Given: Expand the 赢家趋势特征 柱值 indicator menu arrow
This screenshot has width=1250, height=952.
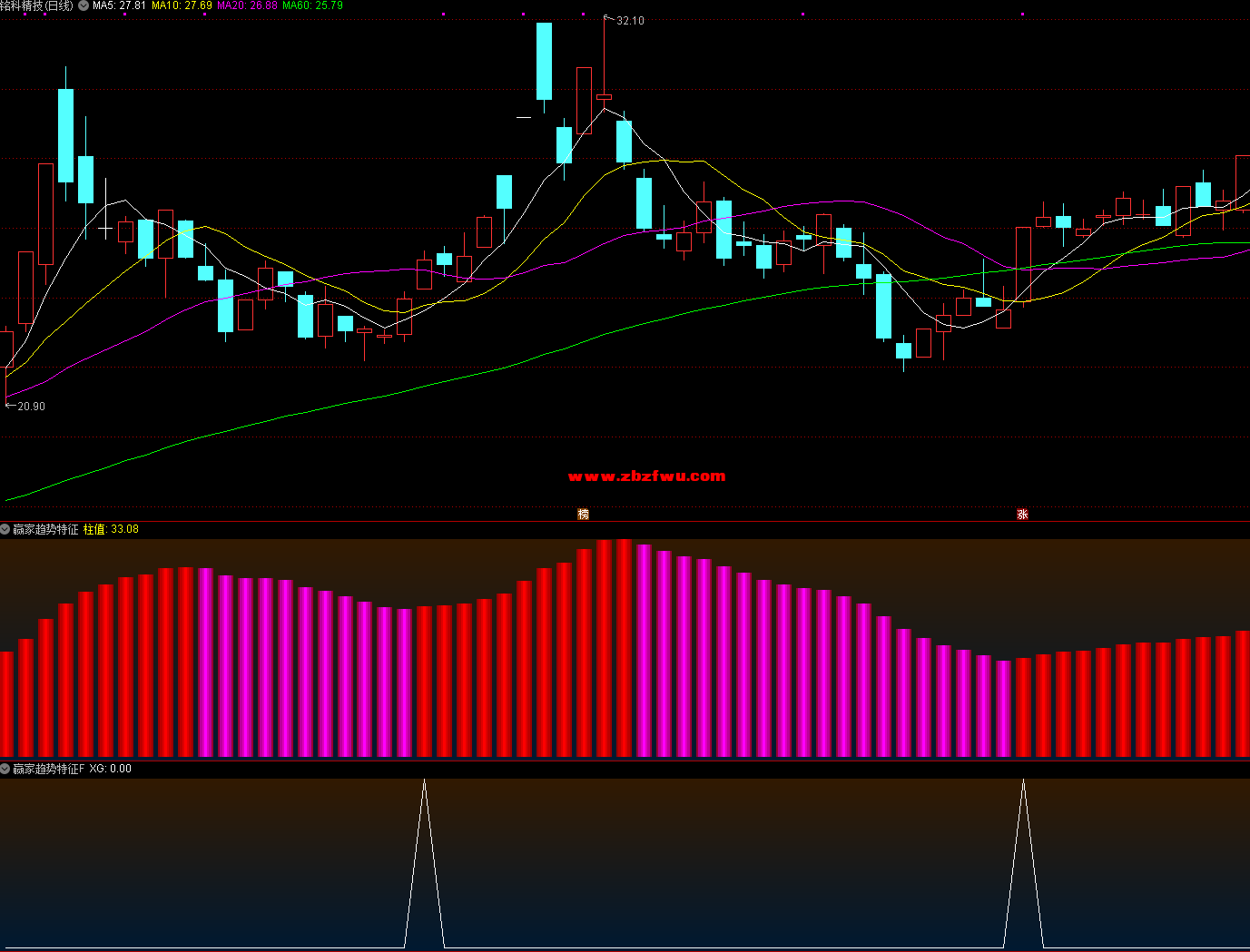Looking at the screenshot, I should (x=5, y=529).
